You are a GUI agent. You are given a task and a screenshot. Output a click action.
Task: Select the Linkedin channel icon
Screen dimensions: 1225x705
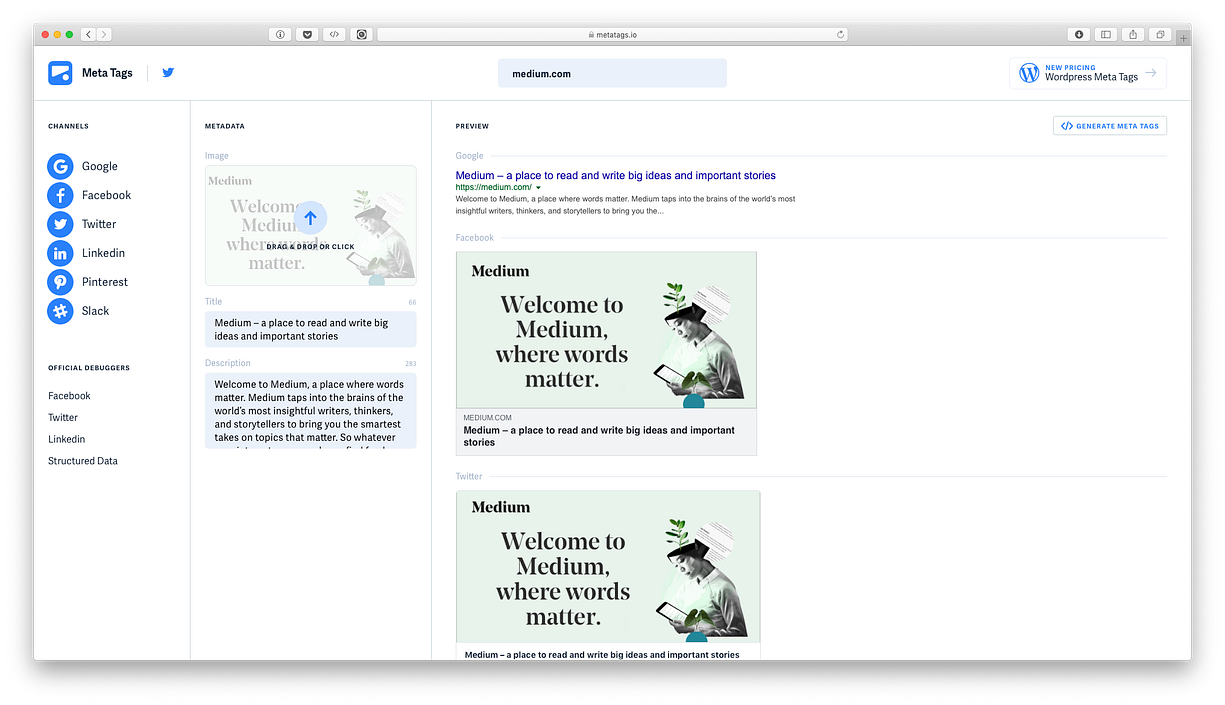pyautogui.click(x=60, y=253)
